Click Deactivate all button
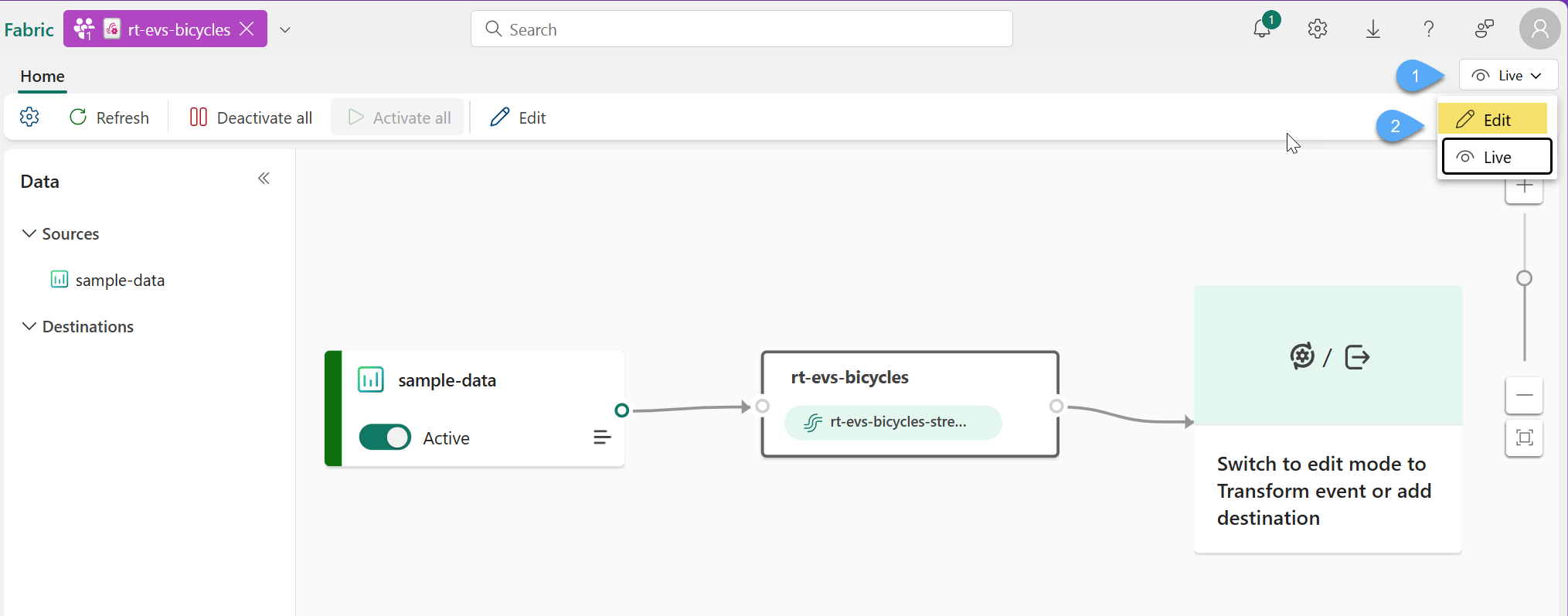 (251, 117)
